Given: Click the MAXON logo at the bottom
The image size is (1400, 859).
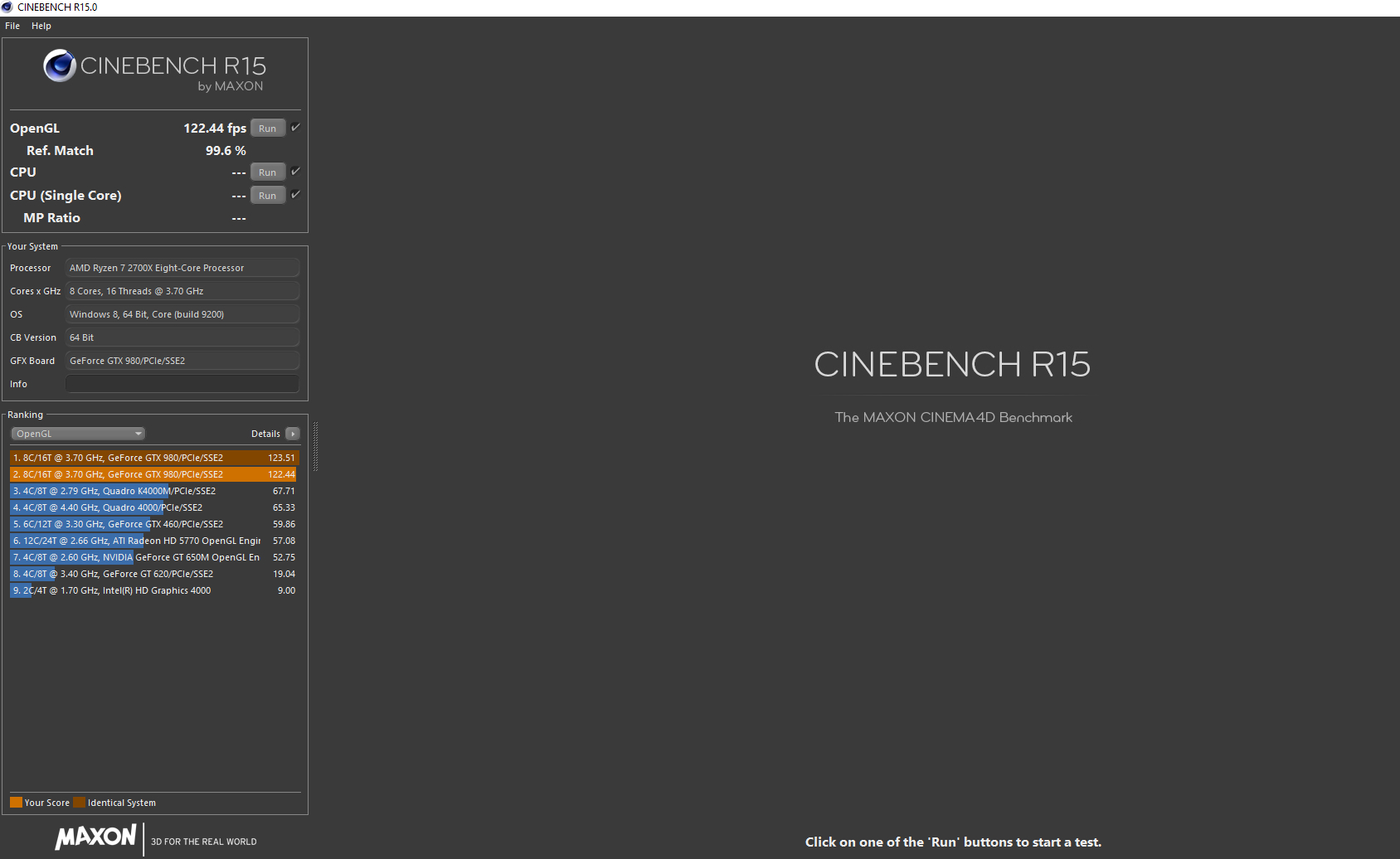Looking at the screenshot, I should pyautogui.click(x=95, y=838).
